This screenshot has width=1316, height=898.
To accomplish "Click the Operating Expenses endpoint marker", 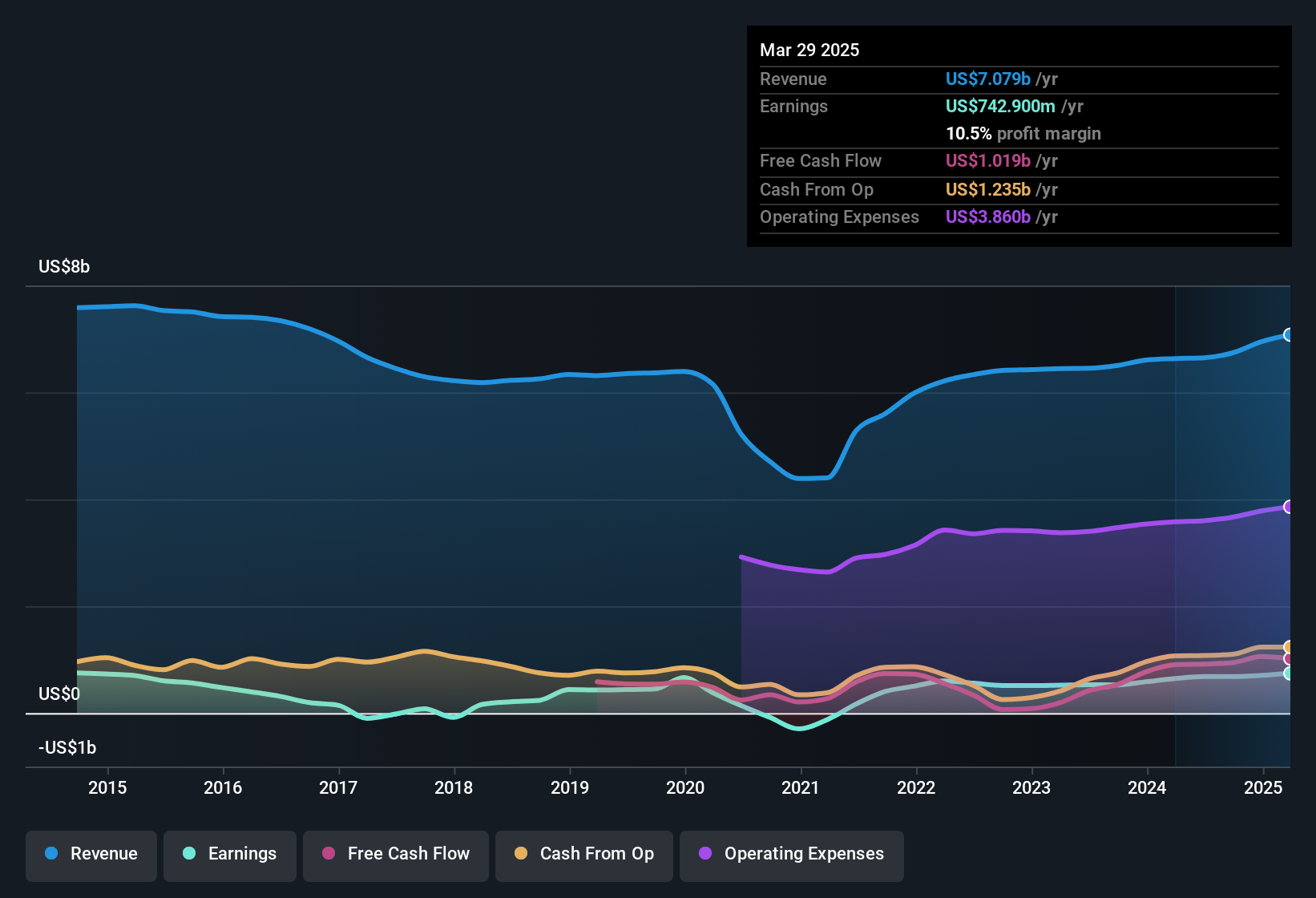I will 1289,505.
